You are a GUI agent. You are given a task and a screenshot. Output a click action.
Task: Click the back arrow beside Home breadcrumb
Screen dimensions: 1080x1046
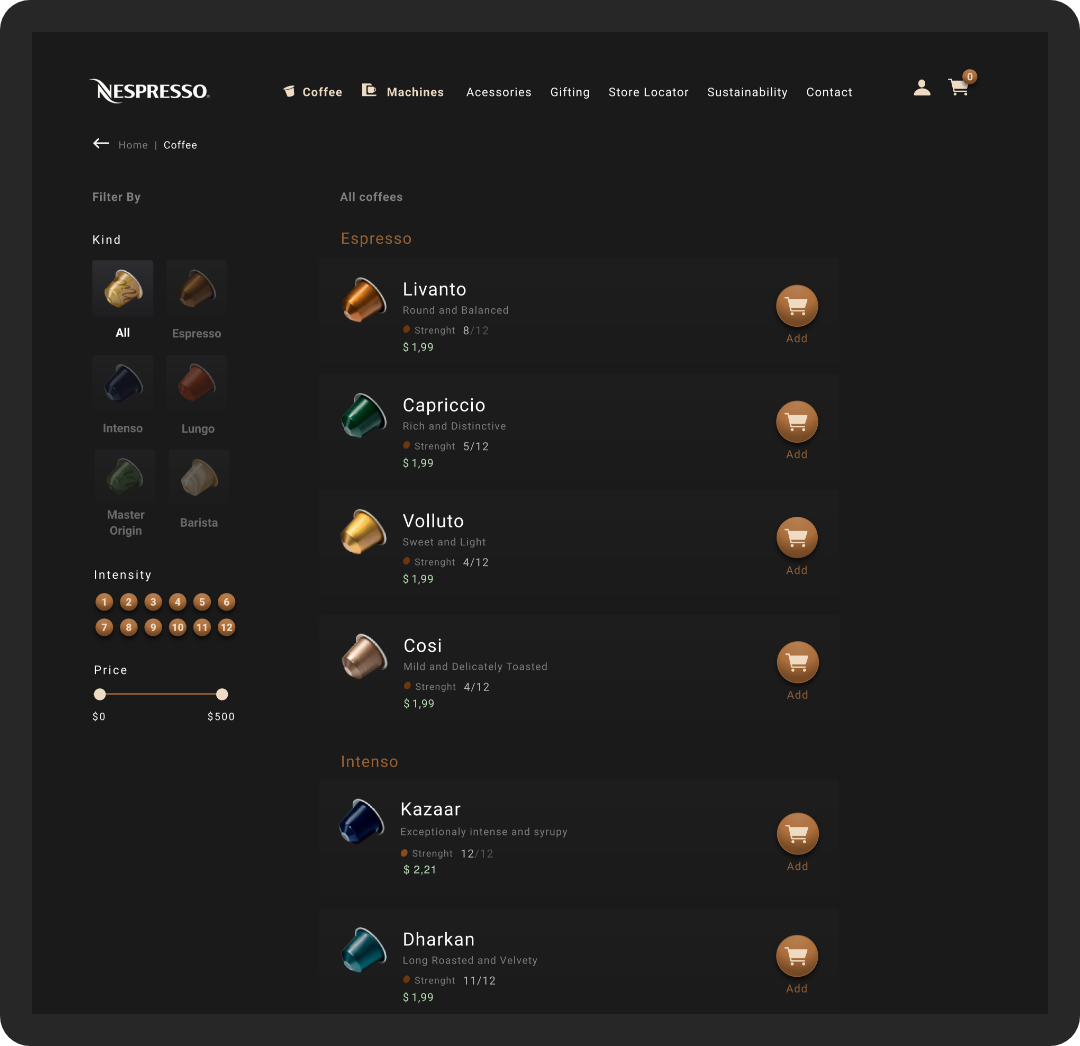[101, 143]
